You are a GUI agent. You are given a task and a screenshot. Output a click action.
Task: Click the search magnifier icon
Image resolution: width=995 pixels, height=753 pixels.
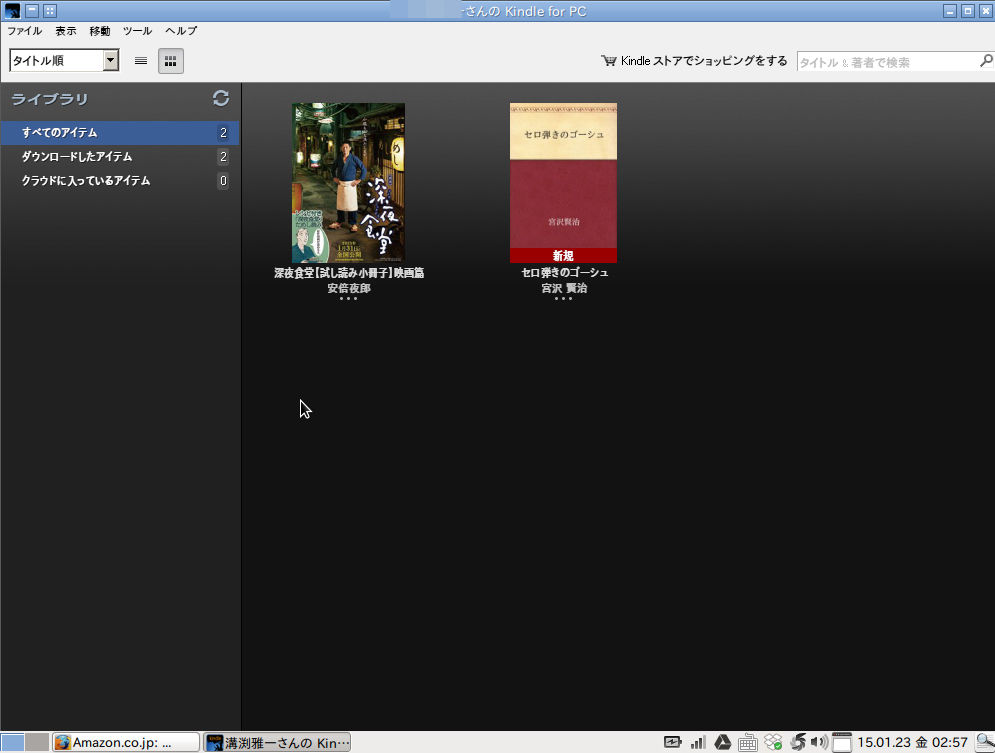tap(986, 61)
